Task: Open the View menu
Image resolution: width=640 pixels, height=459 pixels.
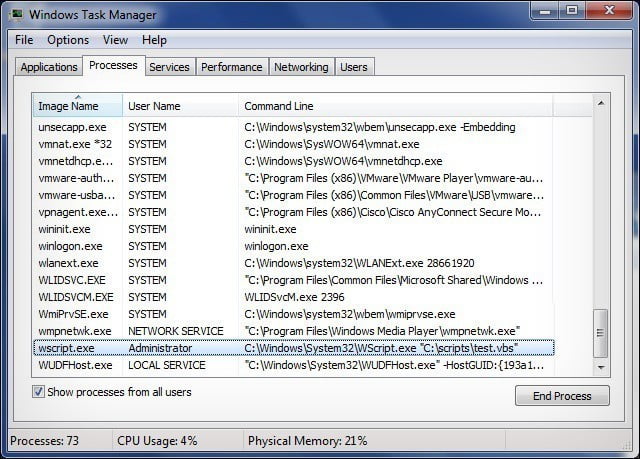Action: pyautogui.click(x=115, y=40)
